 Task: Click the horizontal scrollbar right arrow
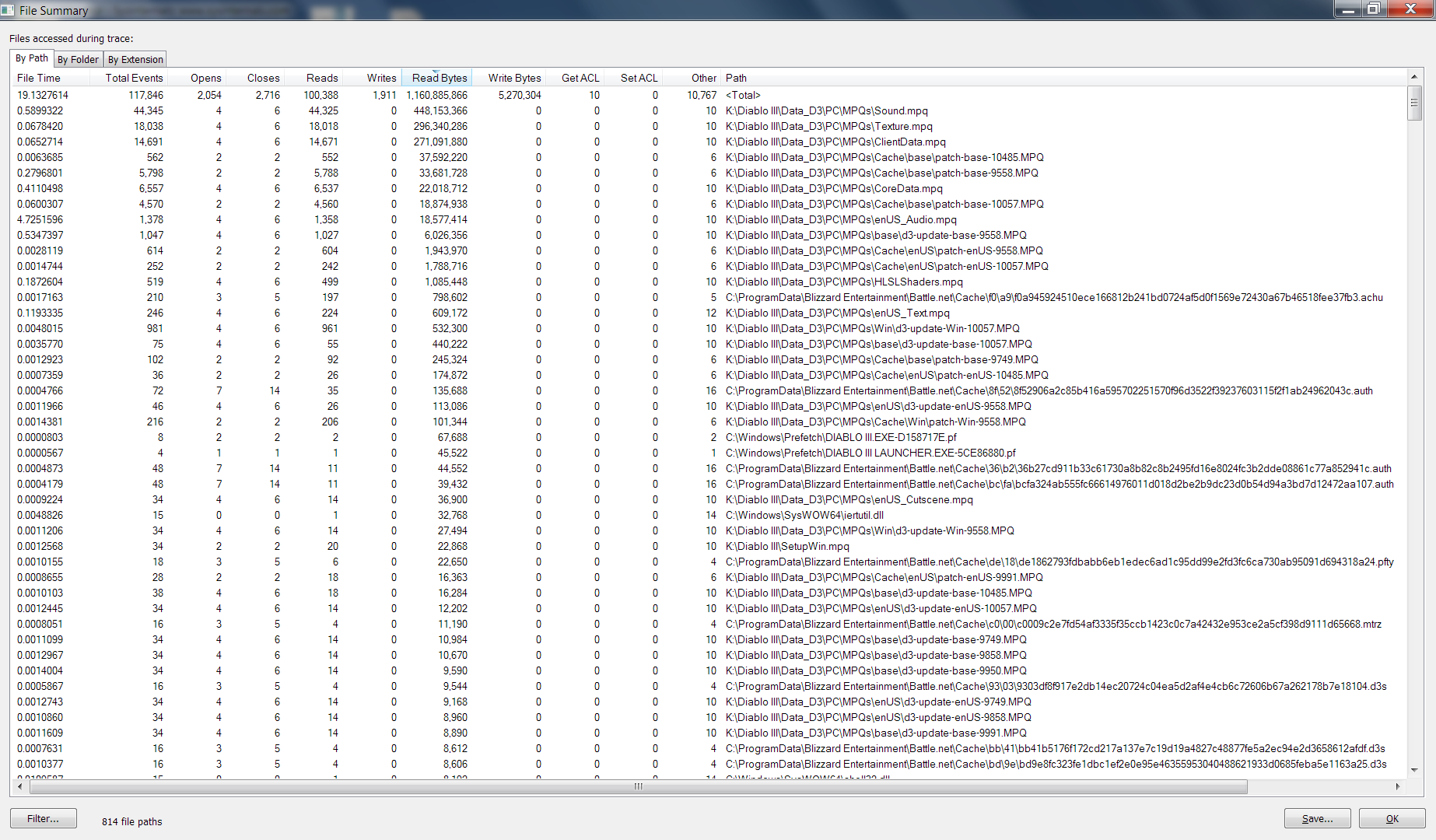pos(1398,786)
